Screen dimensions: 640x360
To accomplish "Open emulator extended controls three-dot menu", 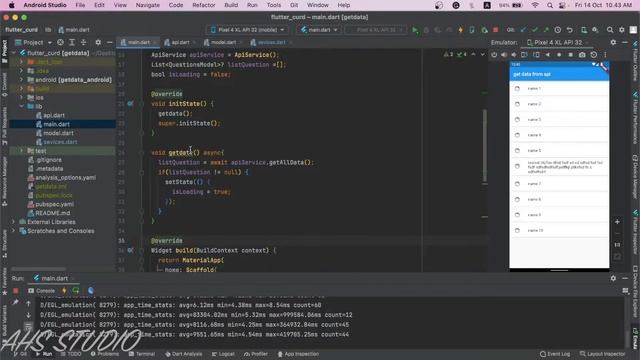I will pos(605,55).
